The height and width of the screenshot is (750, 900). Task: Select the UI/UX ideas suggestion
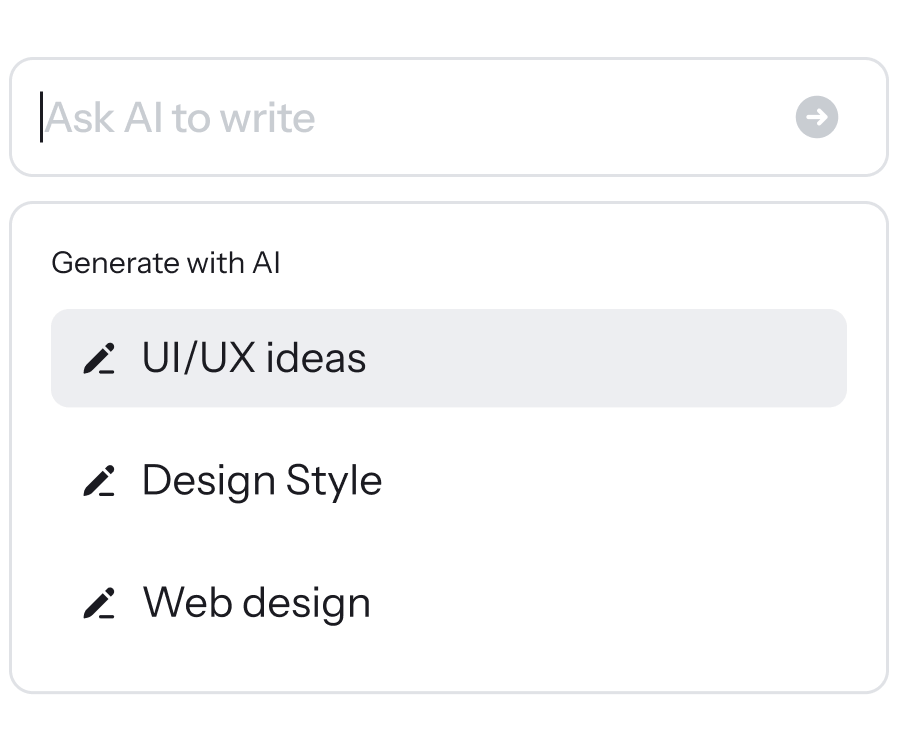pyautogui.click(x=448, y=358)
